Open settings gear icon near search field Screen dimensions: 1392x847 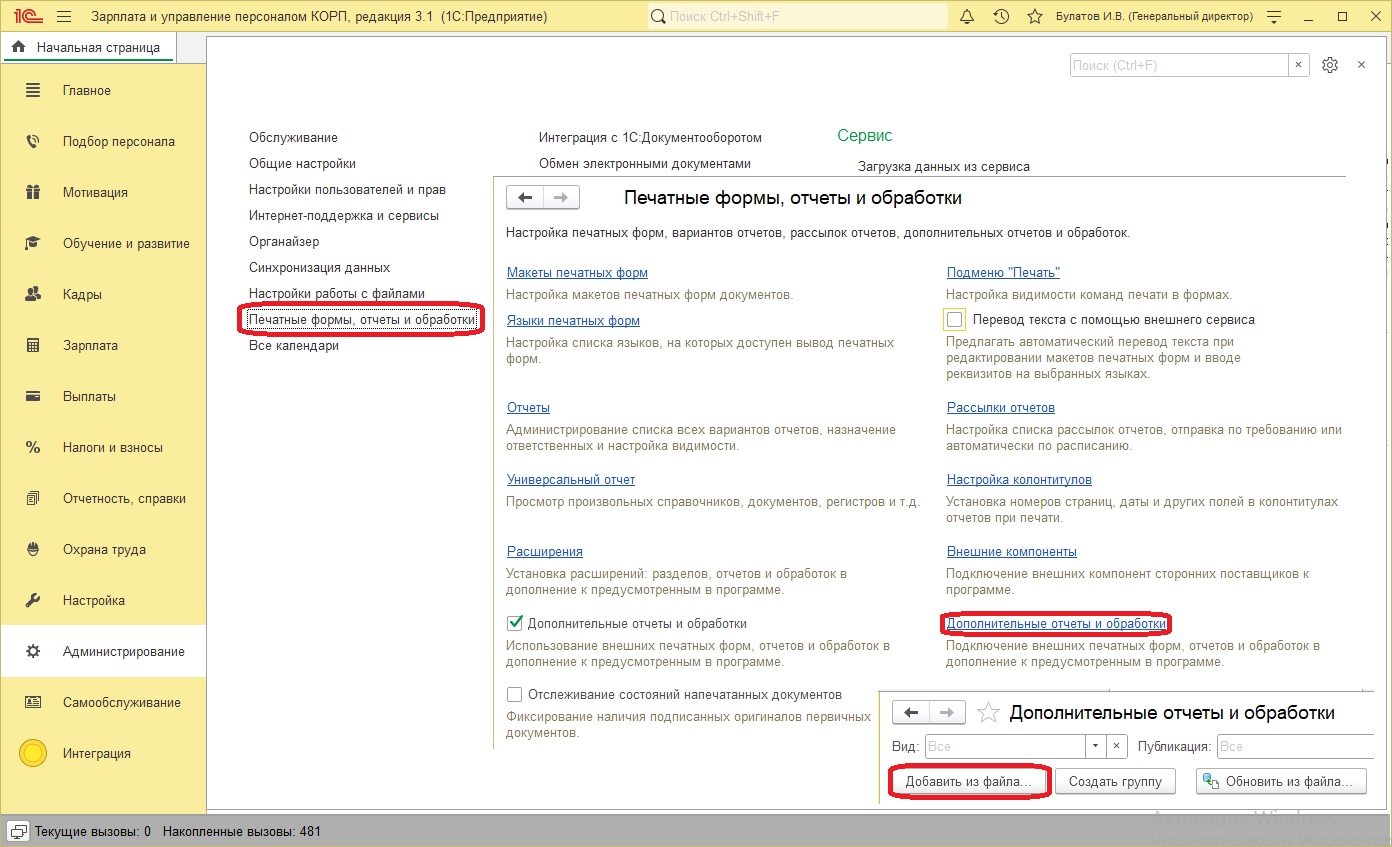tap(1329, 65)
